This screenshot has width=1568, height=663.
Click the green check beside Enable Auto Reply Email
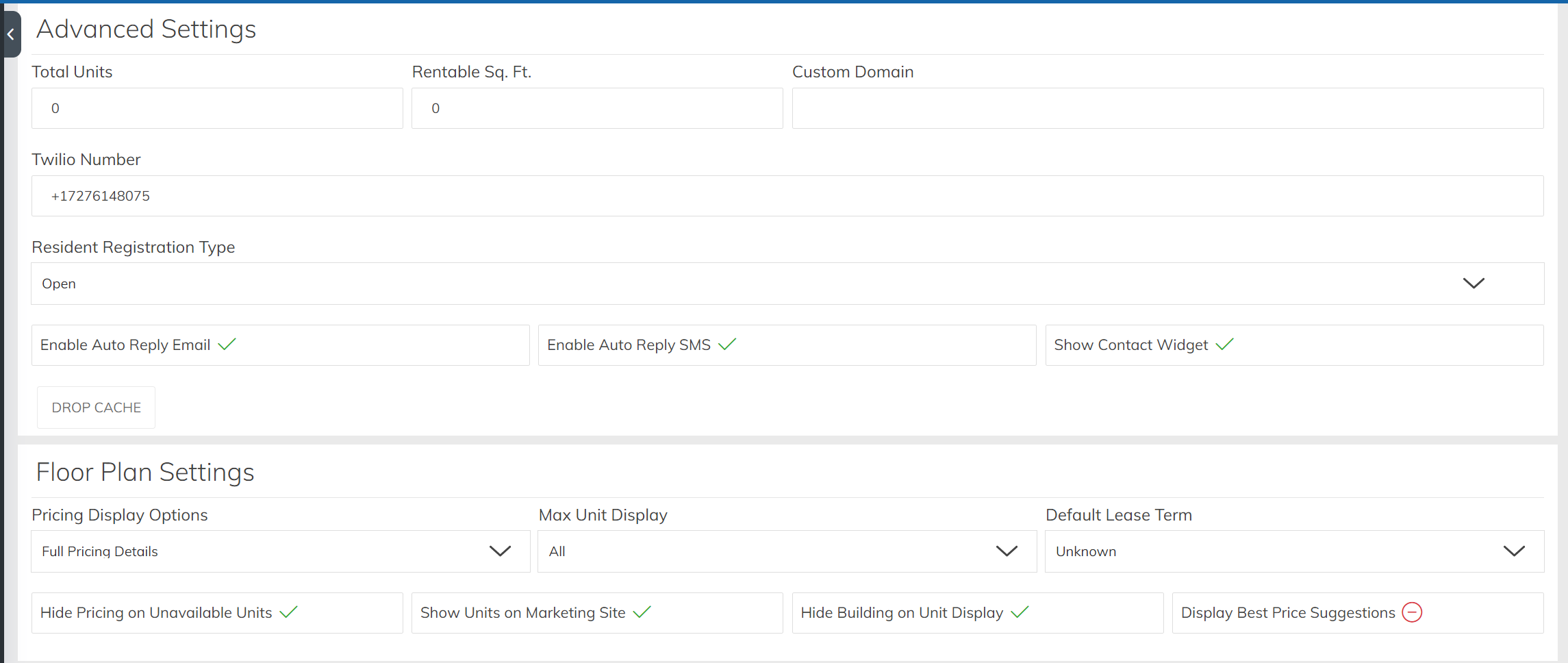click(x=227, y=345)
